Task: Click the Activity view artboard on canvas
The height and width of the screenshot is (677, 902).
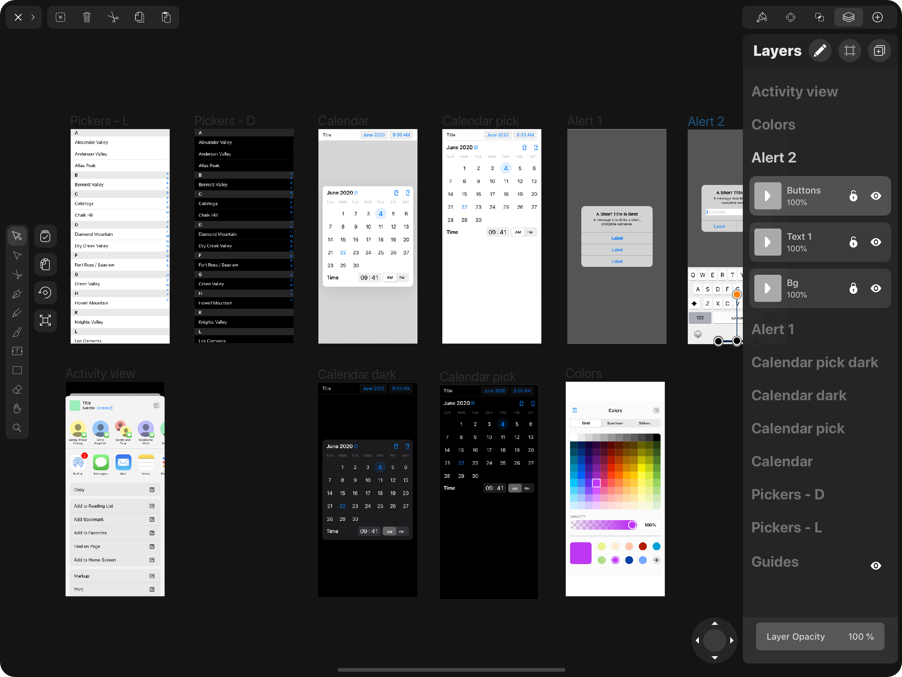Action: [x=115, y=489]
